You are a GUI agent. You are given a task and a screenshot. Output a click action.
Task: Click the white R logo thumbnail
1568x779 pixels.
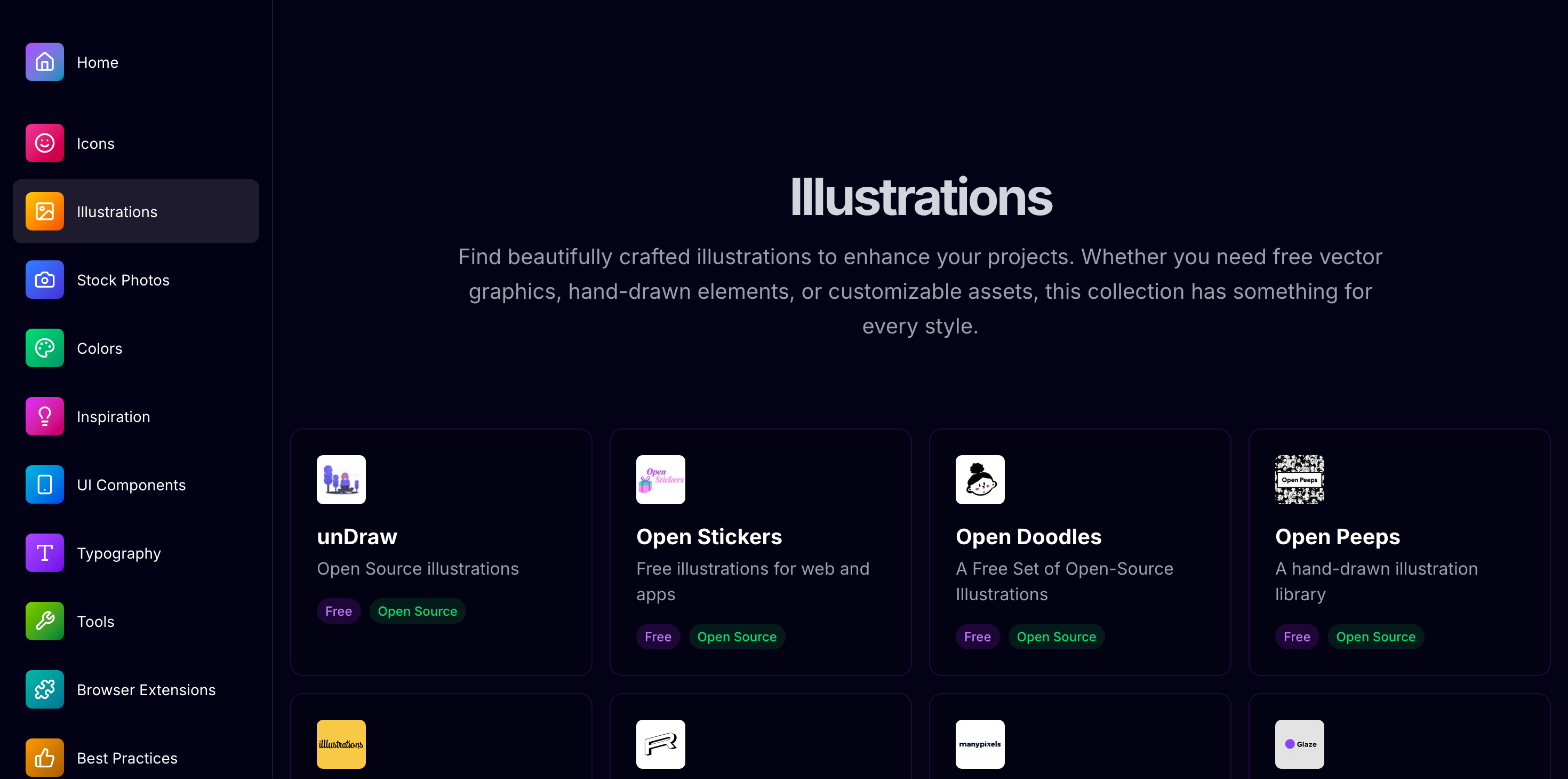click(x=660, y=744)
